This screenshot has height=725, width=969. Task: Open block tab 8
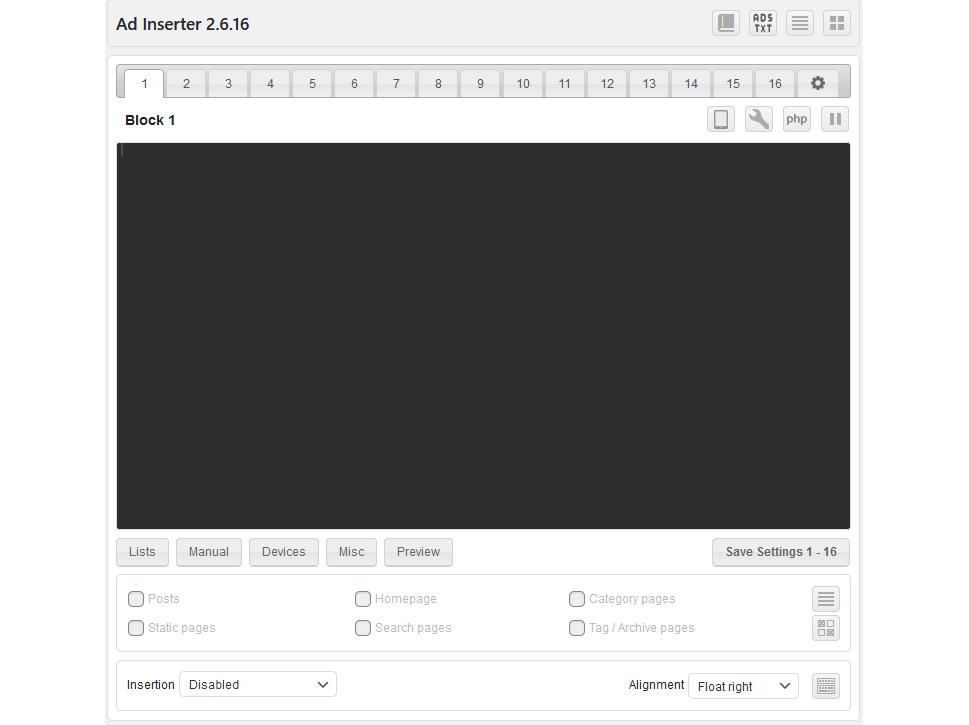click(x=438, y=83)
